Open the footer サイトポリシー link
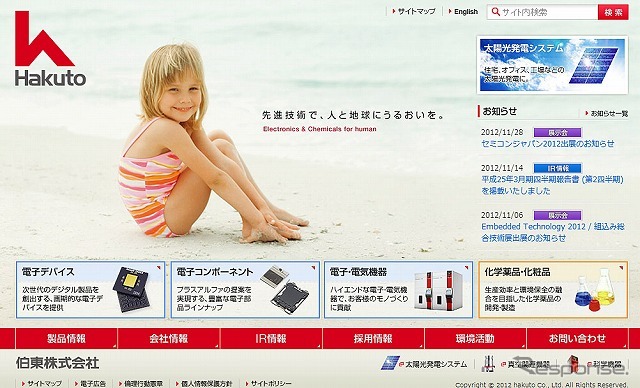The height and width of the screenshot is (388, 640). (x=271, y=384)
